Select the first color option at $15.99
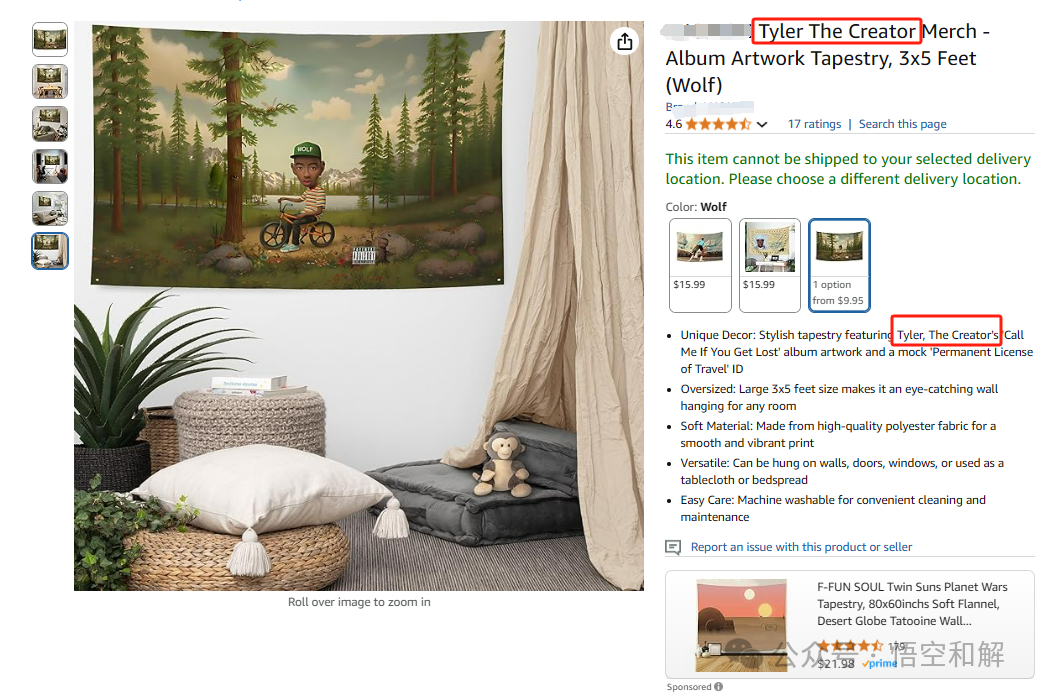 pyautogui.click(x=700, y=265)
